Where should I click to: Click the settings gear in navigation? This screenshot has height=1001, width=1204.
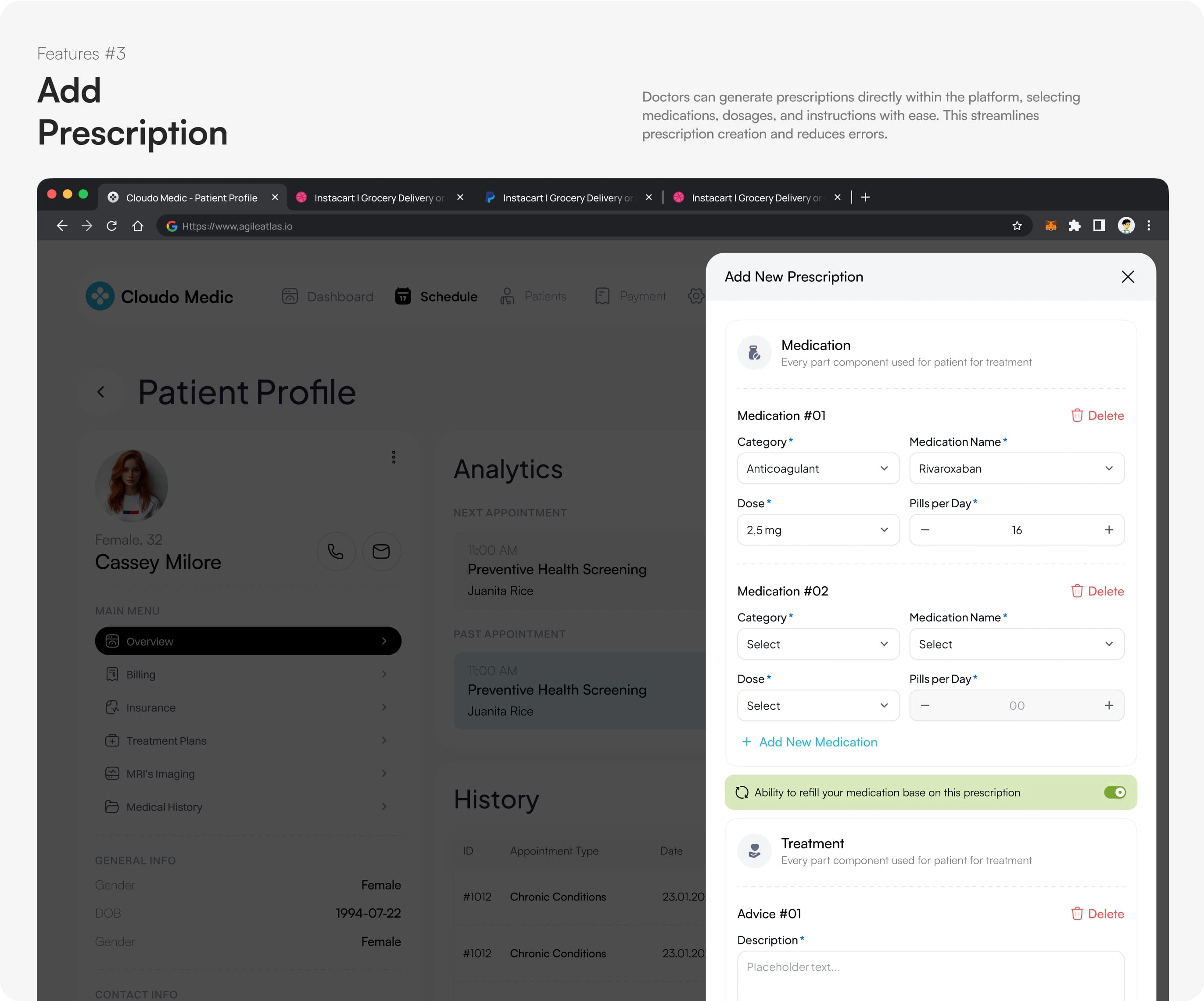pyautogui.click(x=696, y=296)
